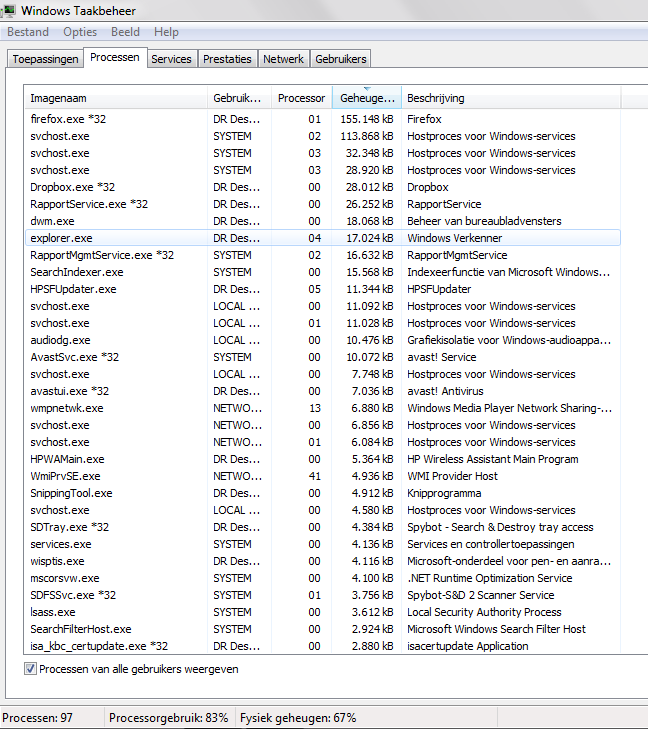Open the Beeld menu
This screenshot has width=648, height=729.
(125, 32)
